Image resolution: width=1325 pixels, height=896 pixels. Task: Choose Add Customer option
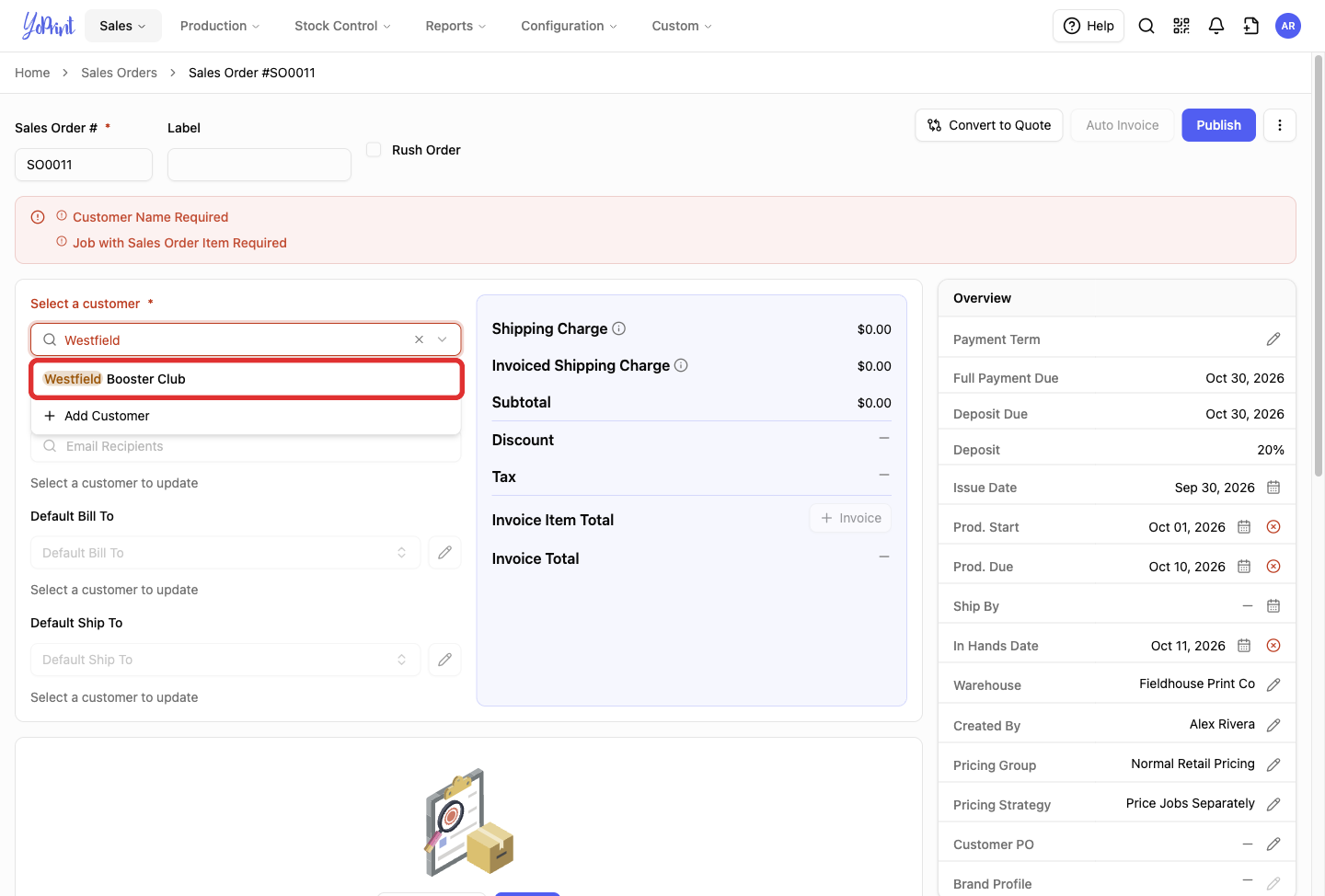(x=246, y=416)
